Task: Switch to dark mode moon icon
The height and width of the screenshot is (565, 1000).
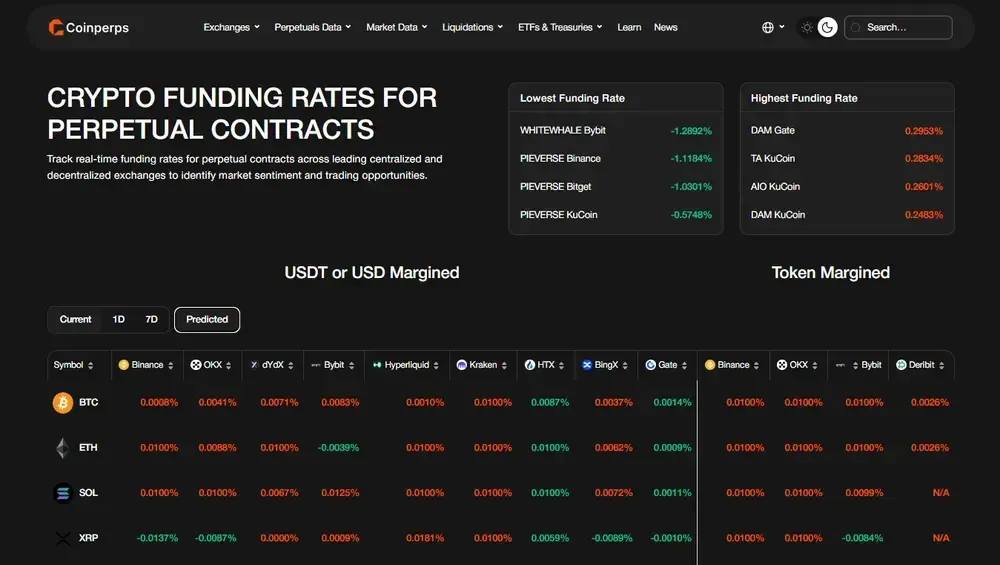Action: [827, 27]
